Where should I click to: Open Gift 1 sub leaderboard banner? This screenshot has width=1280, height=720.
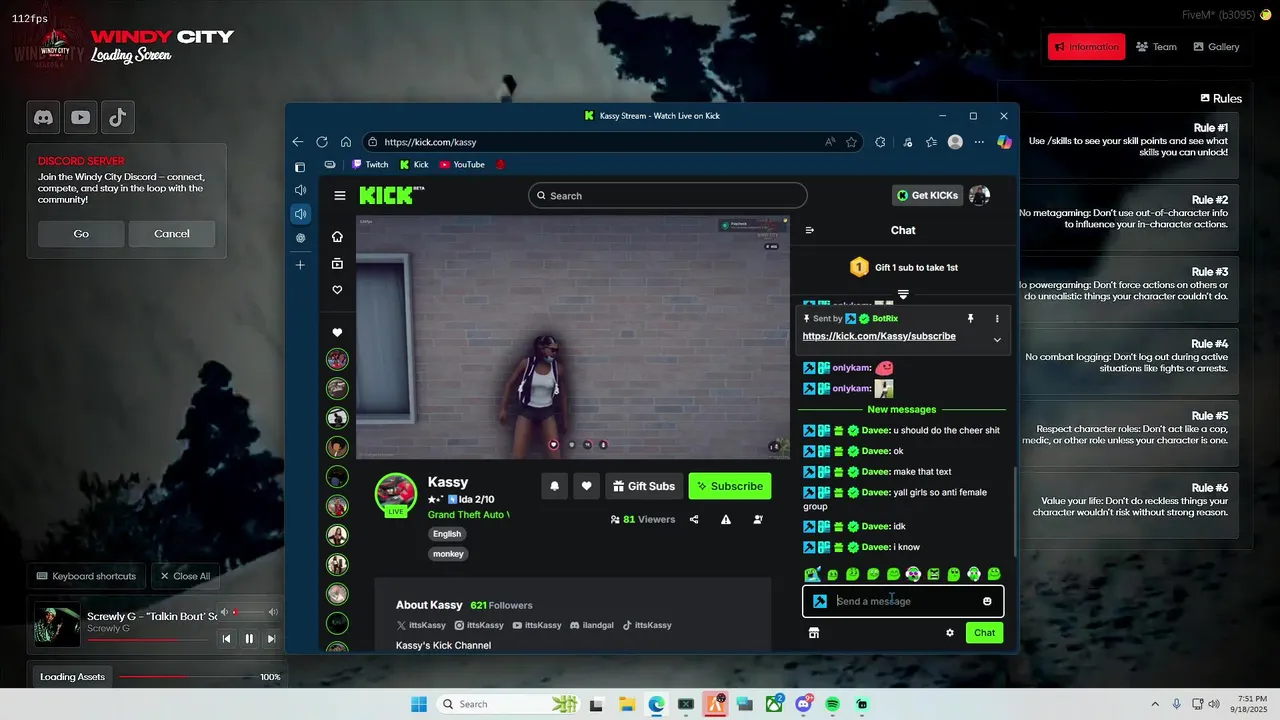pos(903,268)
